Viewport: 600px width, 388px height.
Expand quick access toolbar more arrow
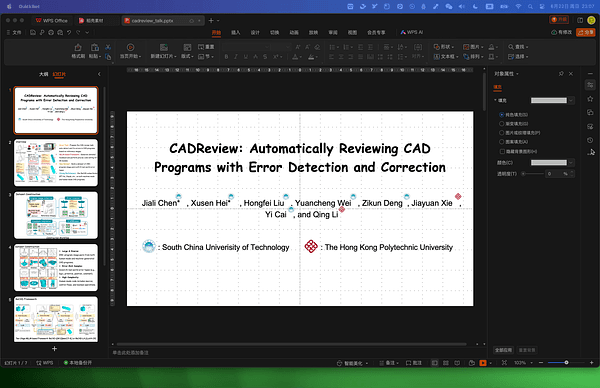click(87, 33)
